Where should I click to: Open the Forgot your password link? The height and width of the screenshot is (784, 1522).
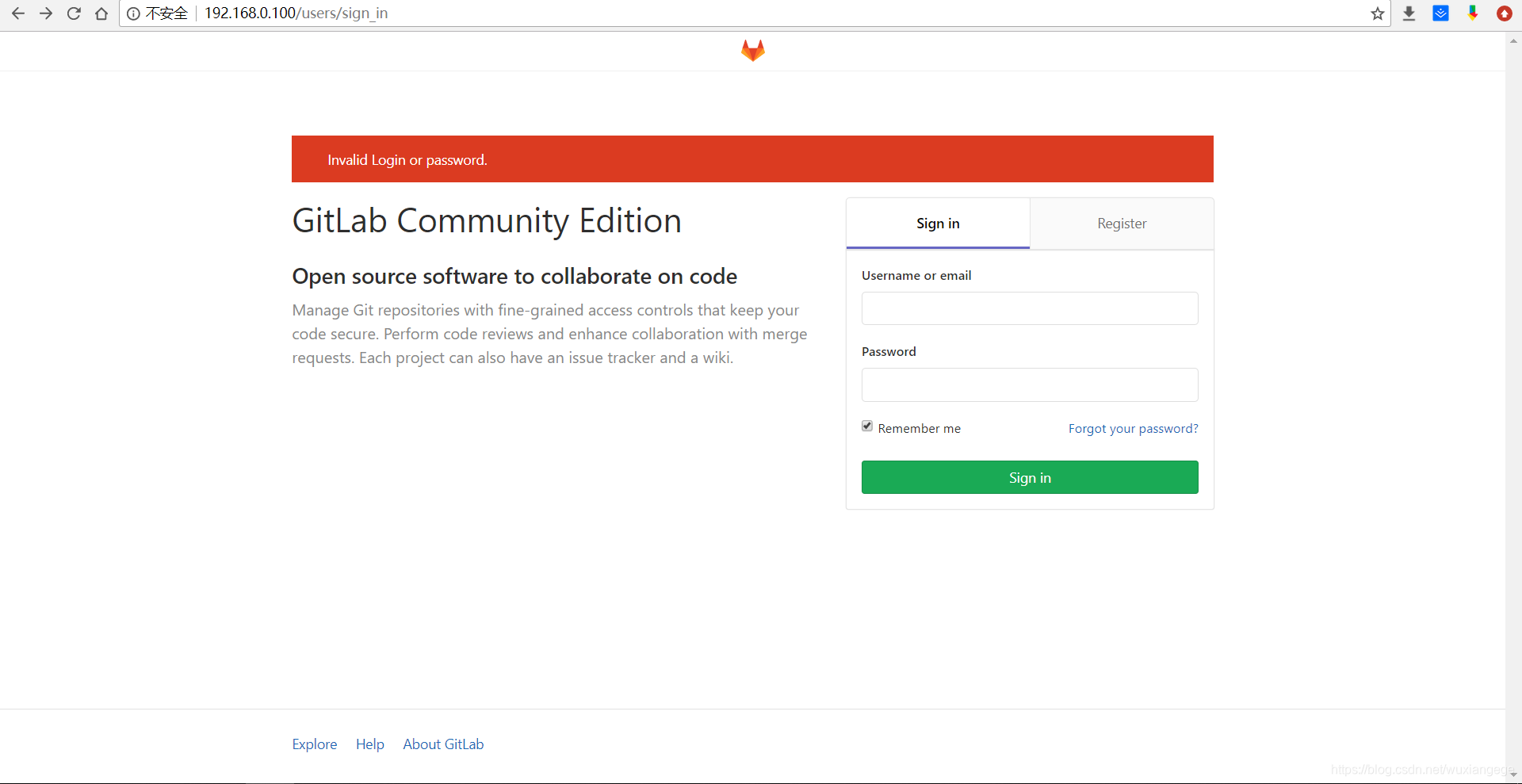pyautogui.click(x=1133, y=429)
